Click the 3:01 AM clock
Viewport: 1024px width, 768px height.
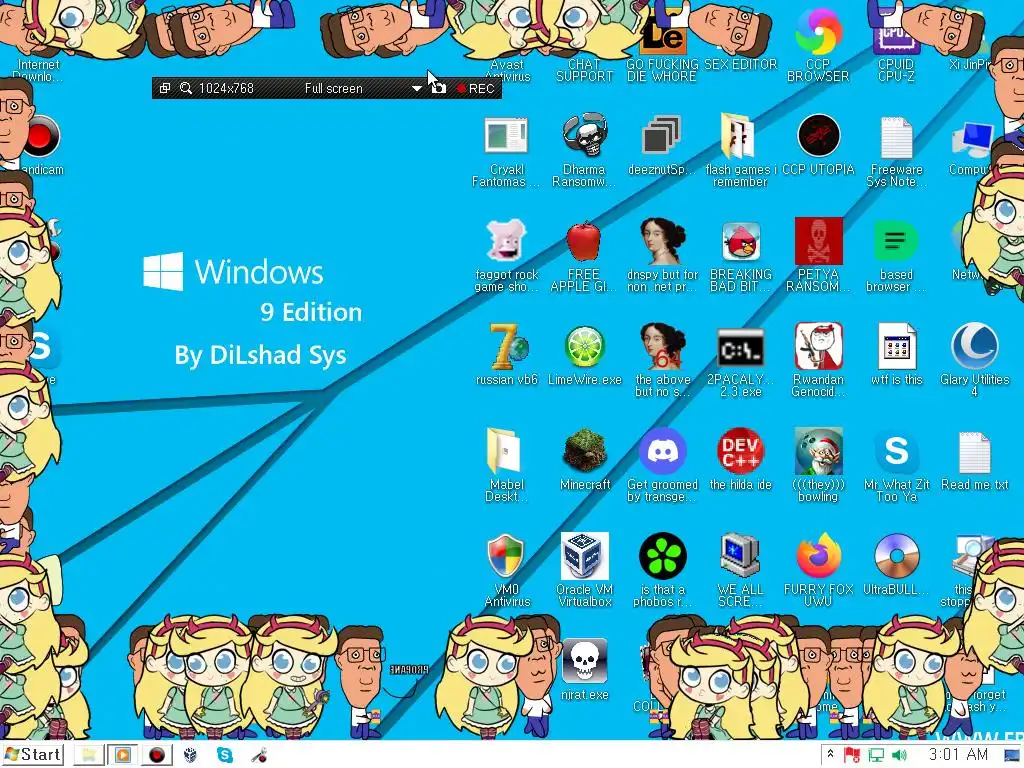click(958, 755)
